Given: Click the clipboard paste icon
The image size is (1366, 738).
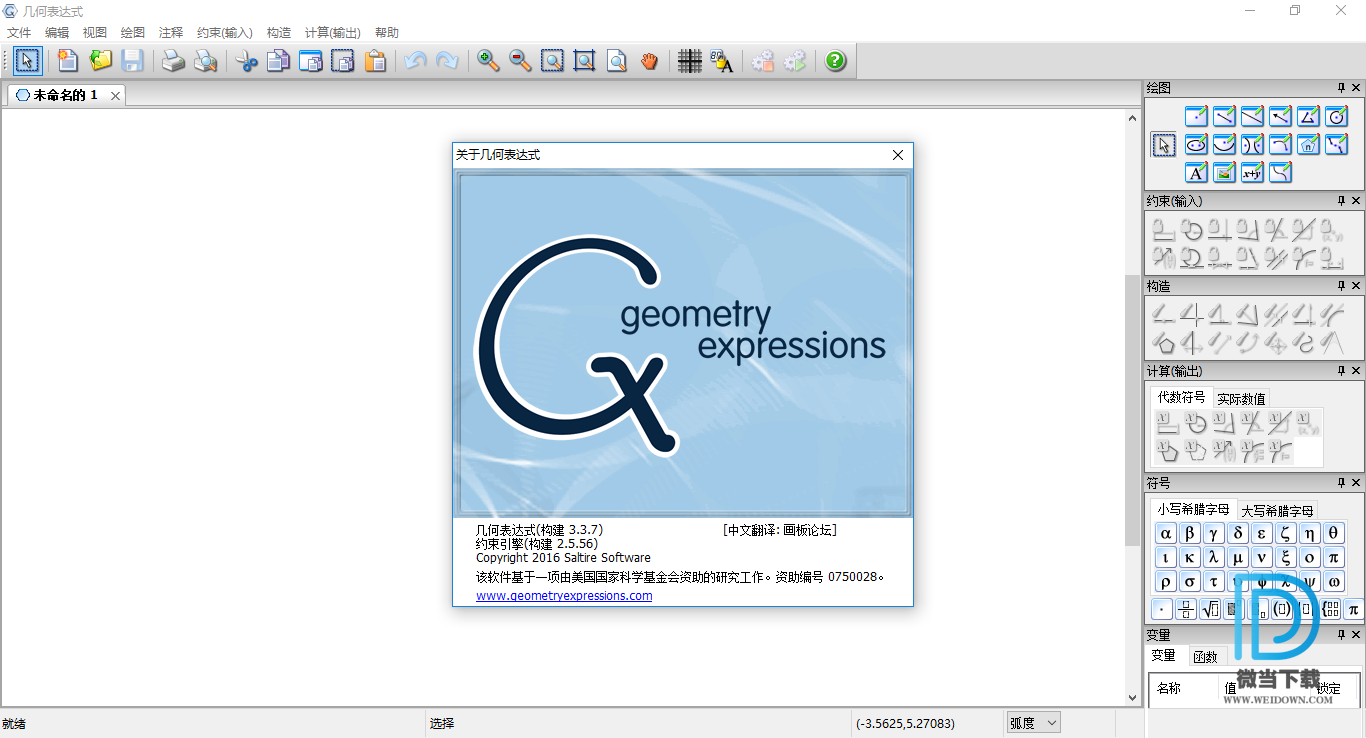Looking at the screenshot, I should [375, 61].
